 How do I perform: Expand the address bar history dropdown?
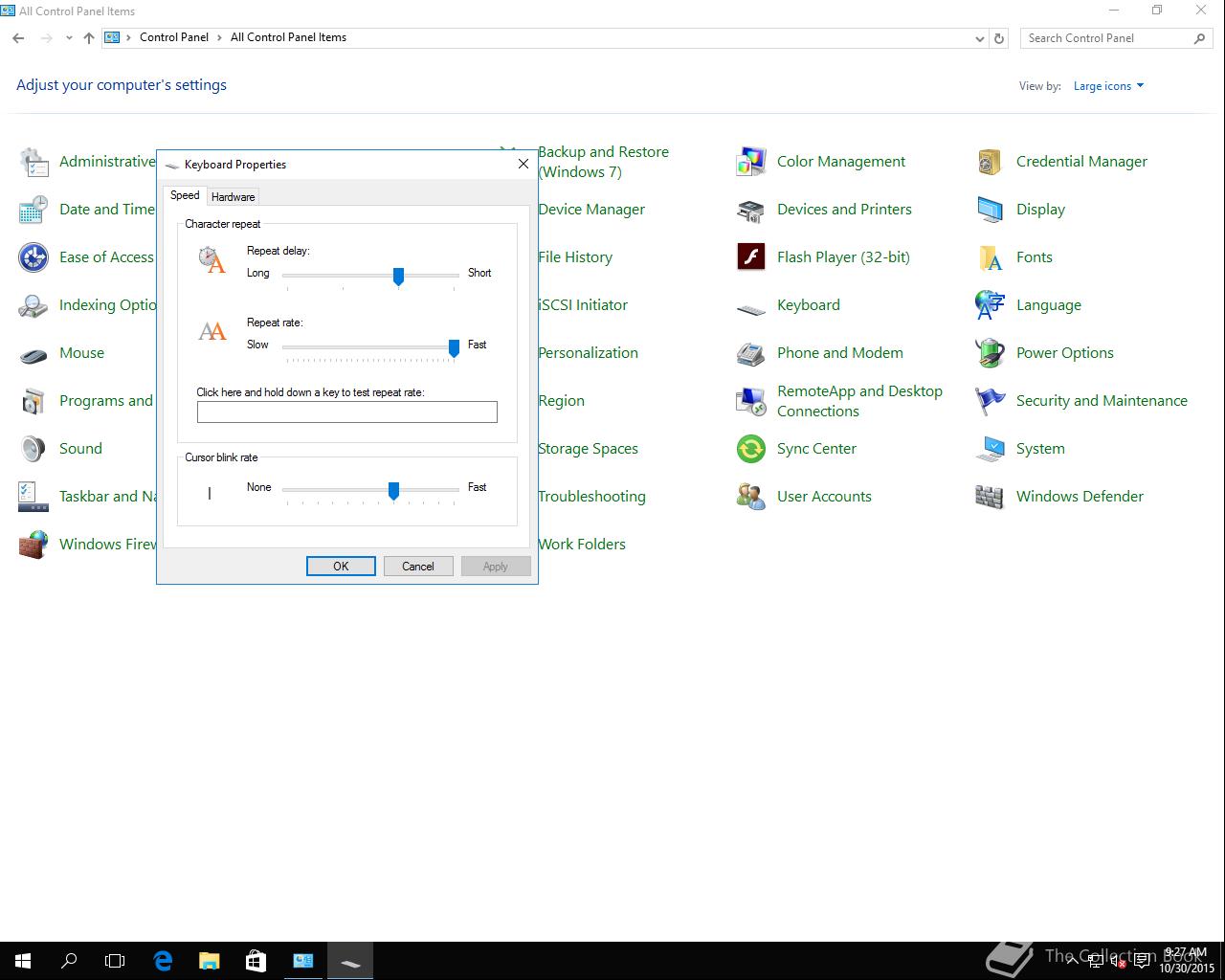(979, 38)
